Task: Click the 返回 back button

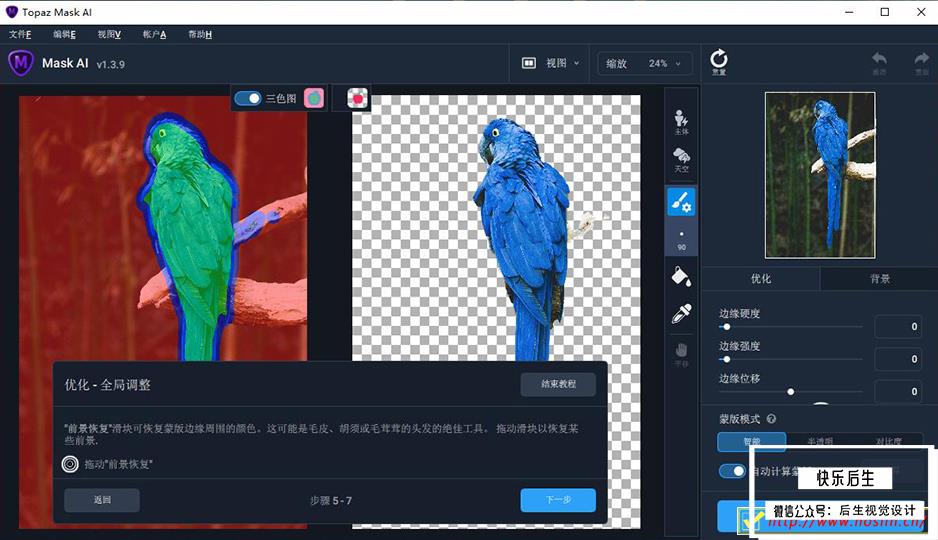Action: coord(102,500)
